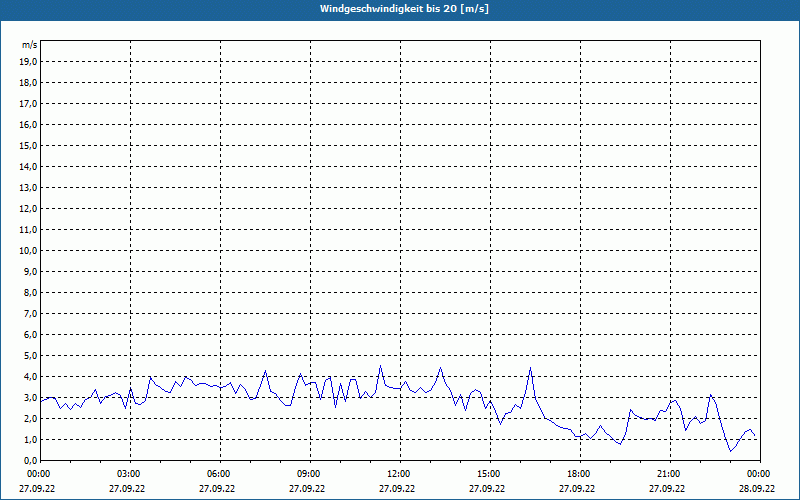Click the "11,0" y-axis label

[x=29, y=230]
